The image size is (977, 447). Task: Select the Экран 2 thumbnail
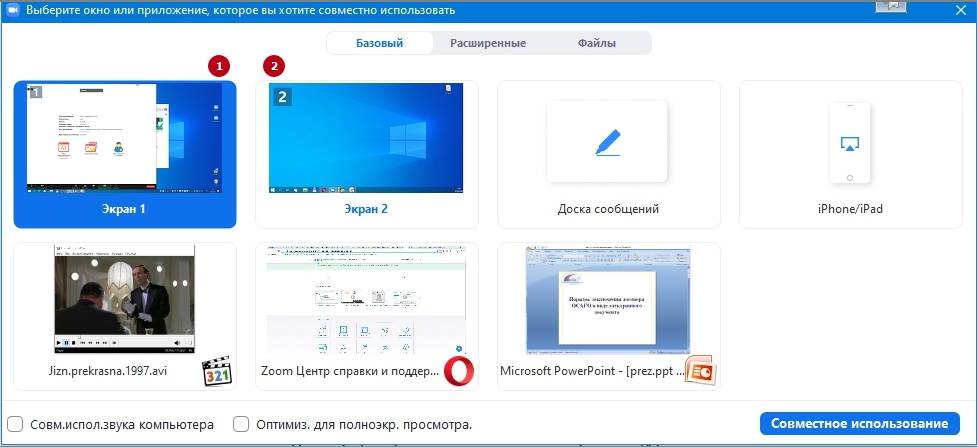click(x=366, y=140)
